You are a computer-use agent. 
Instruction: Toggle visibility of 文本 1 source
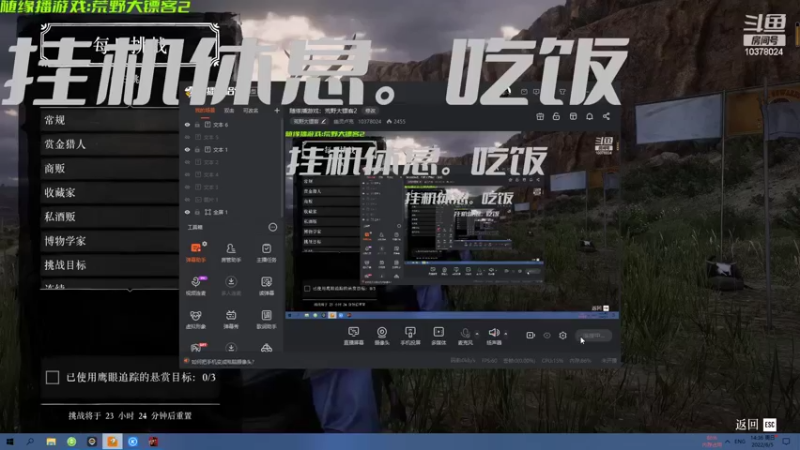(187, 150)
